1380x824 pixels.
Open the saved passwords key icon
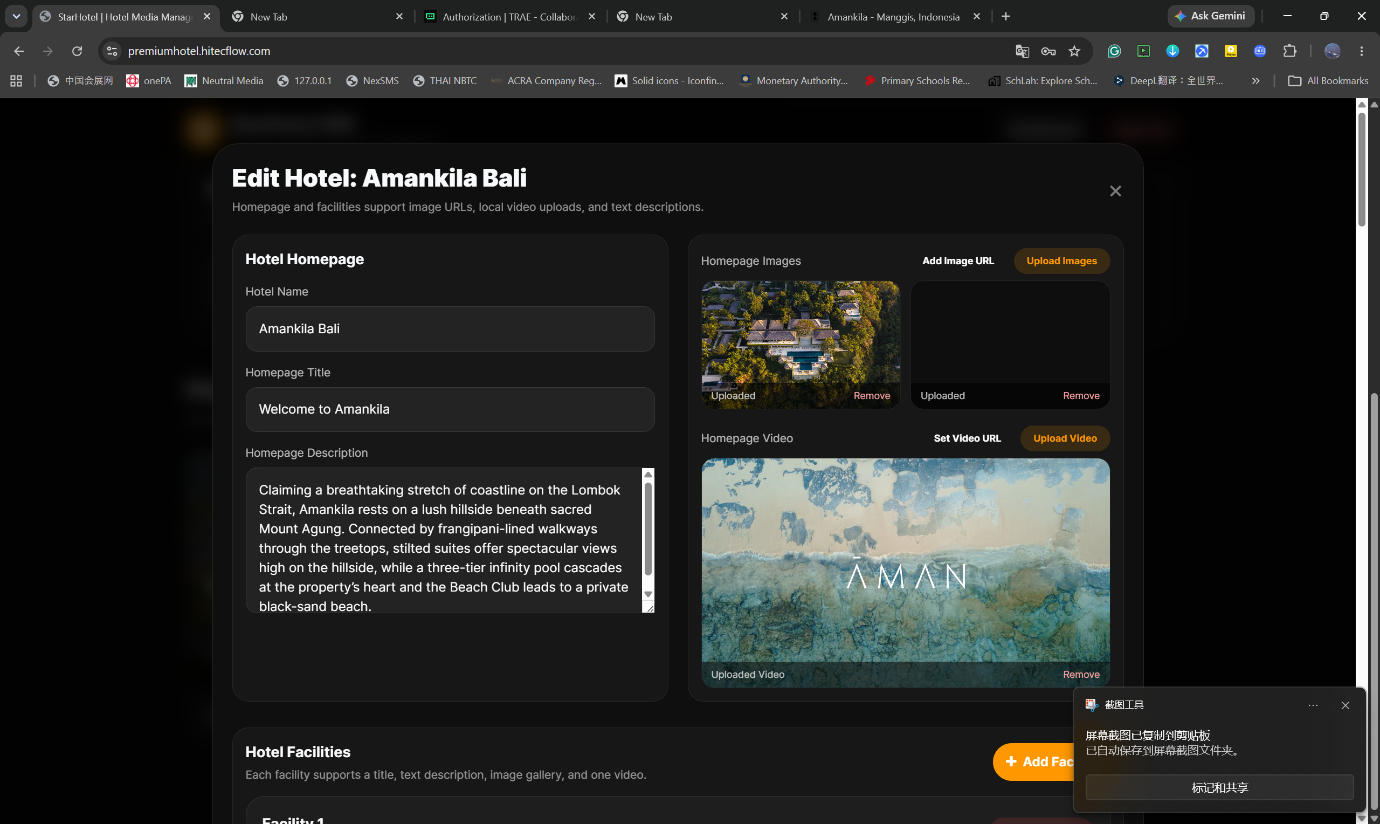[x=1048, y=51]
